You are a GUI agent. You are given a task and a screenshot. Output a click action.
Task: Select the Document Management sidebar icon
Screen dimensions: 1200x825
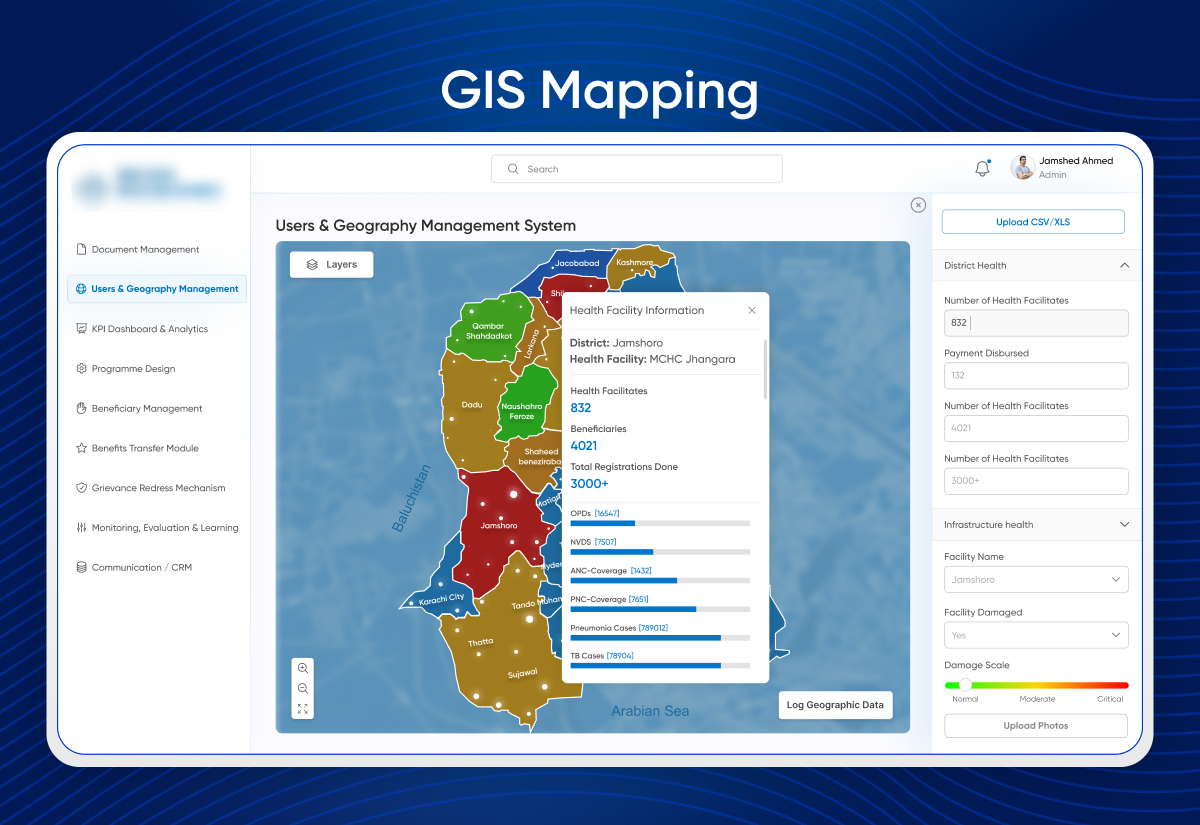tap(81, 249)
